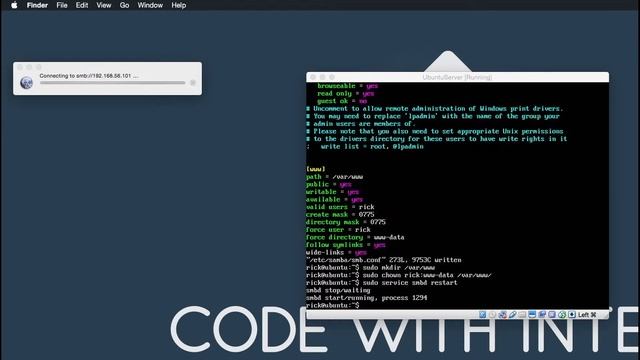The width and height of the screenshot is (640, 360).
Task: Open the Finder menu
Action: click(x=37, y=5)
